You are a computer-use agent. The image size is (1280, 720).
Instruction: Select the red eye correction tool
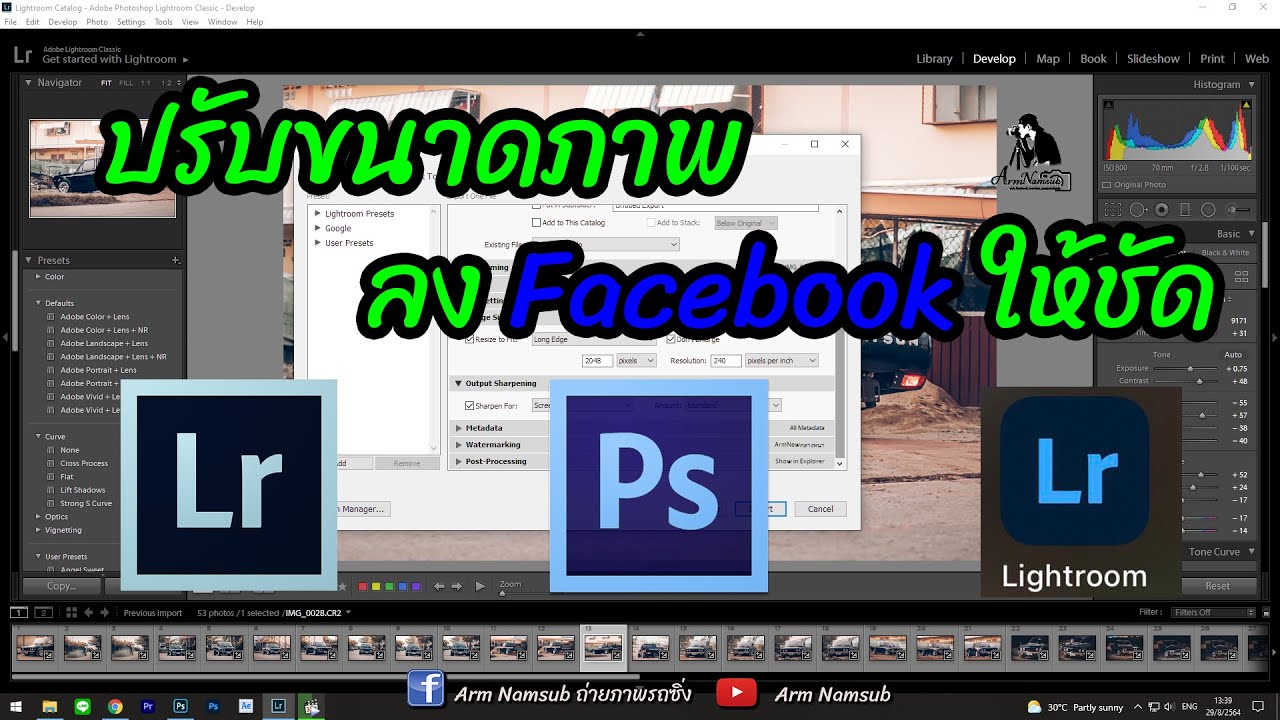(x=1162, y=210)
